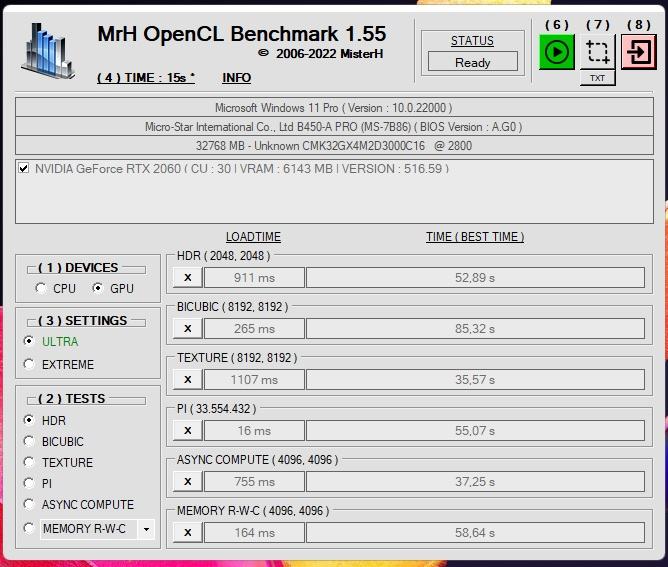Clear the TEXTURE result with its X button
668x567 pixels.
pos(188,380)
